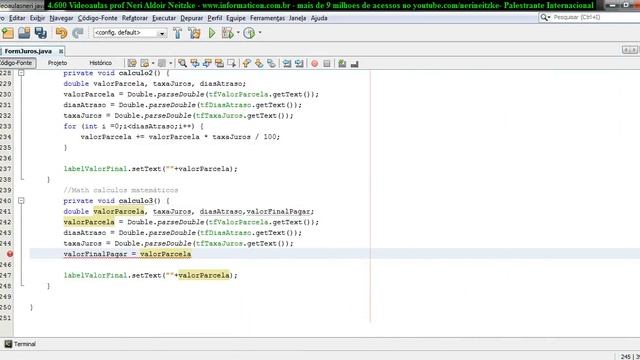Open the Ajuda menu

coord(319,18)
